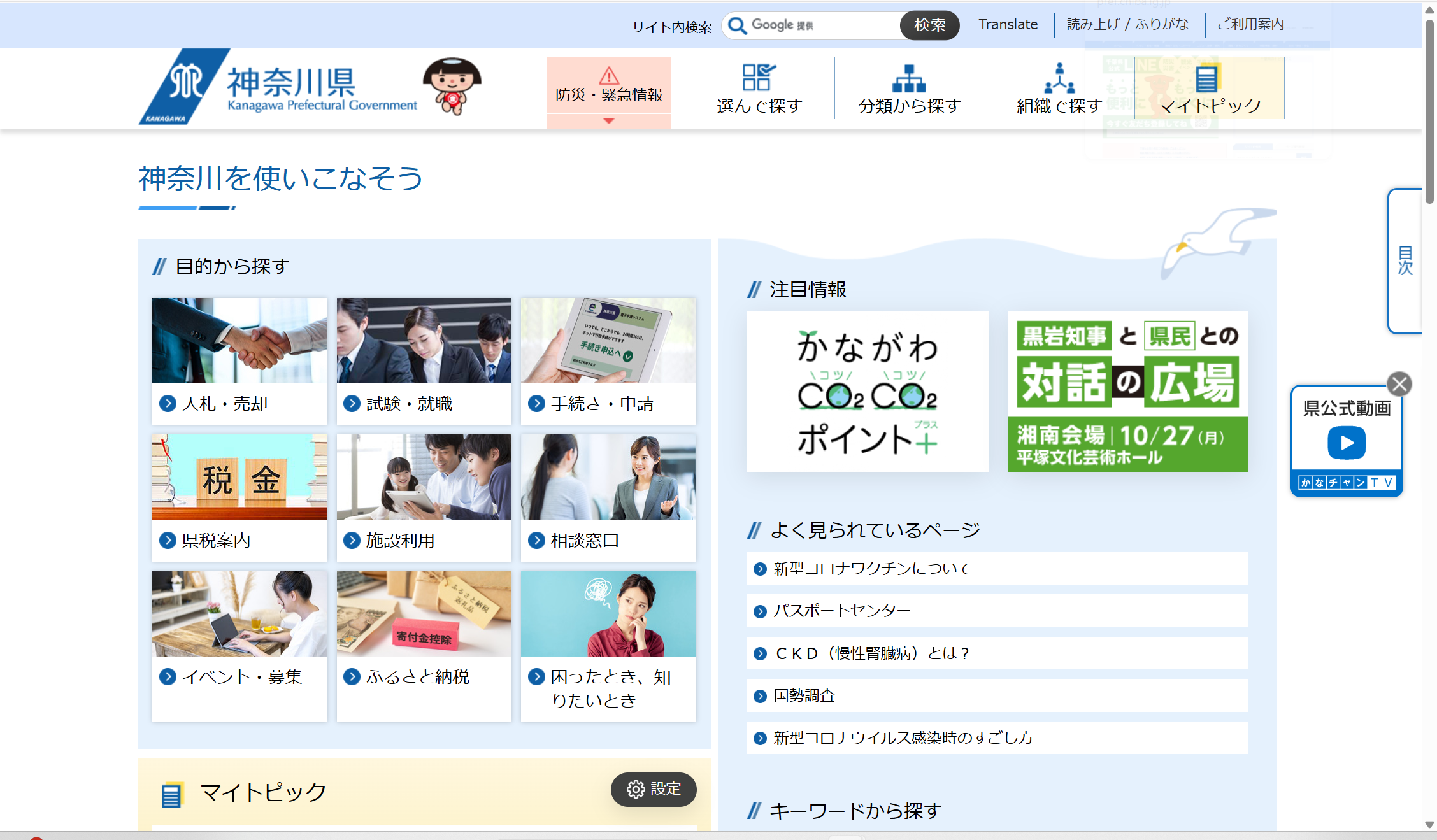The width and height of the screenshot is (1437, 840).
Task: Click the magnifying glass search icon
Action: coord(737,25)
